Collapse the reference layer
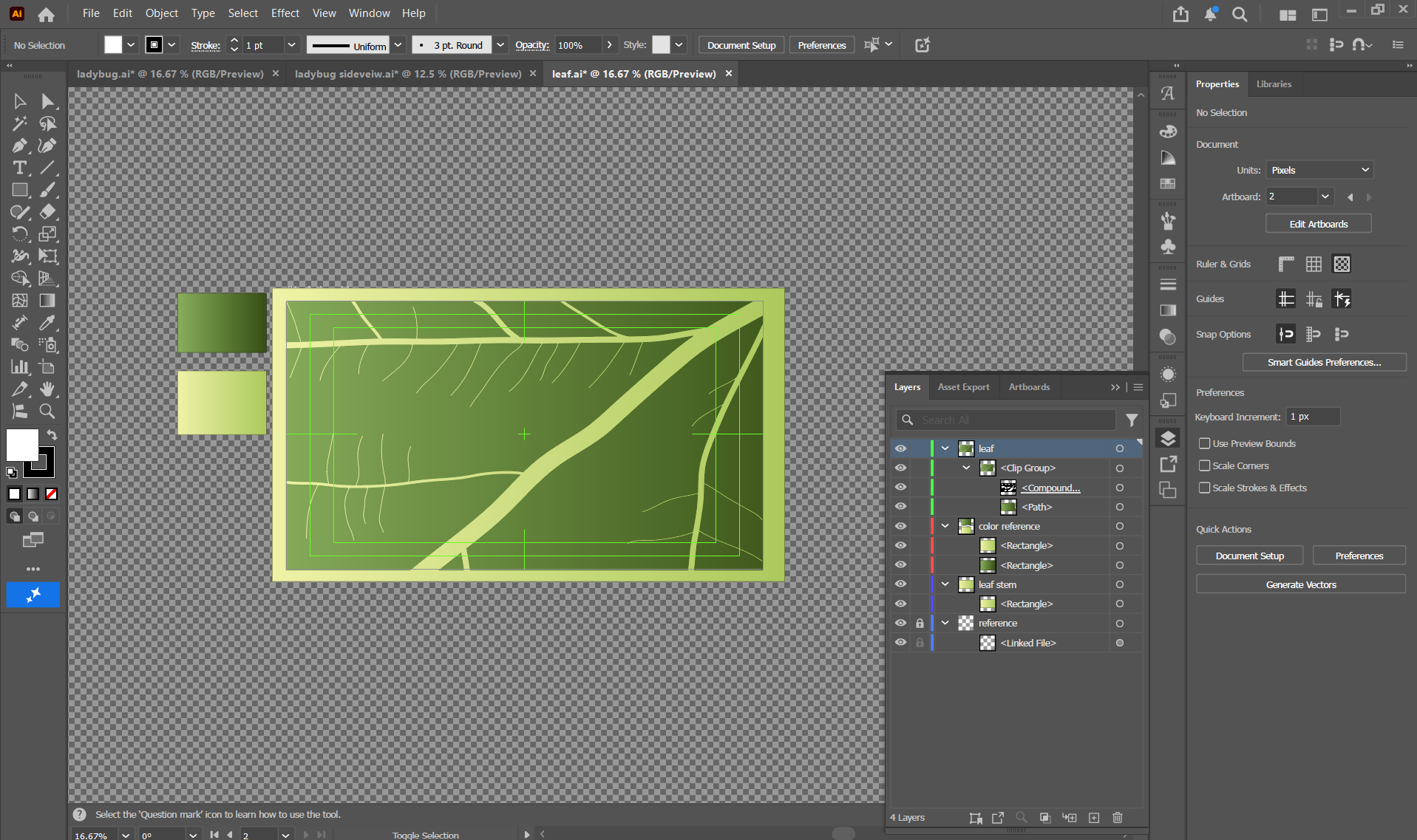1417x840 pixels. pyautogui.click(x=945, y=623)
